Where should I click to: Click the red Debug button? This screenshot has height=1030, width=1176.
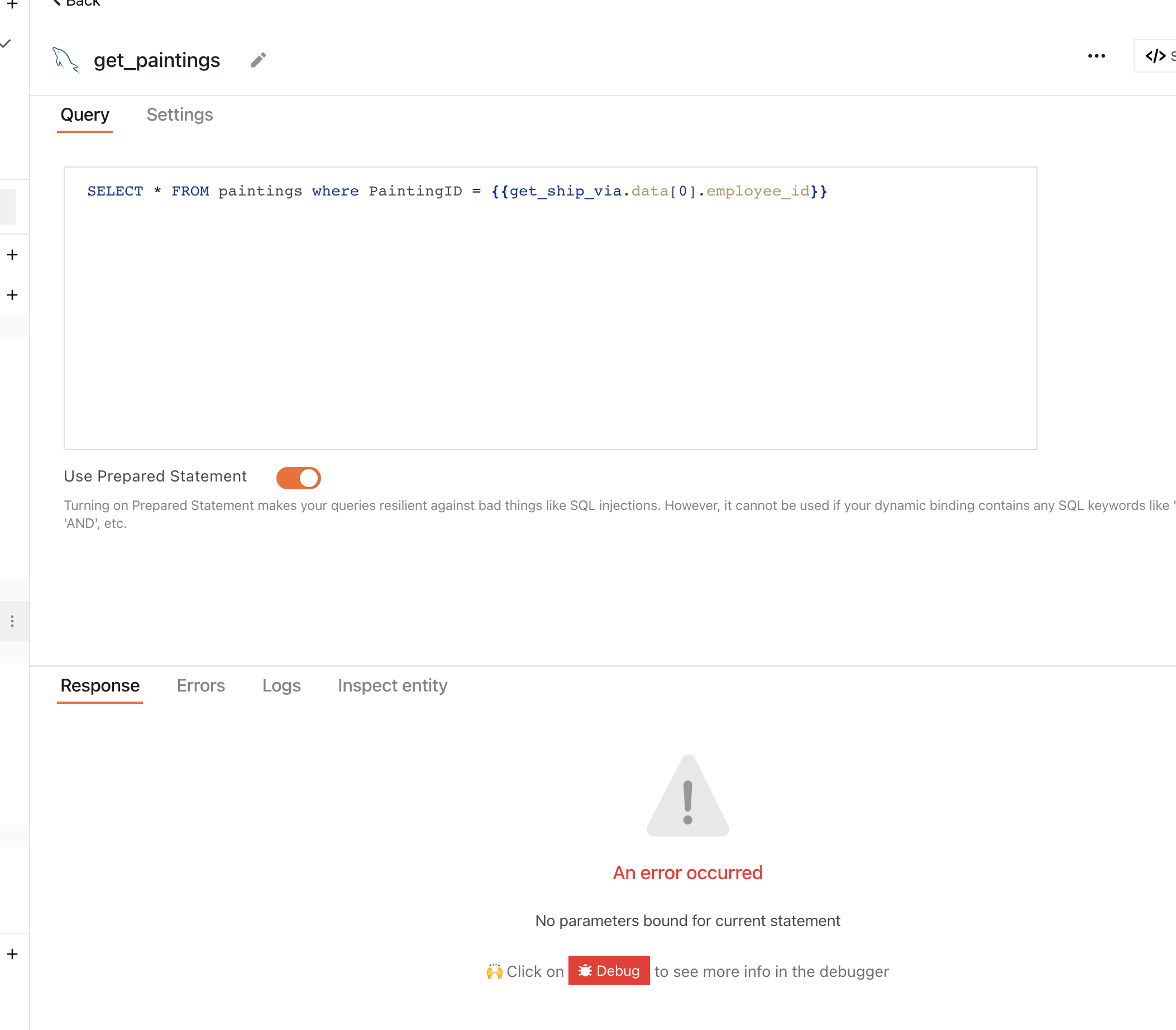(609, 970)
